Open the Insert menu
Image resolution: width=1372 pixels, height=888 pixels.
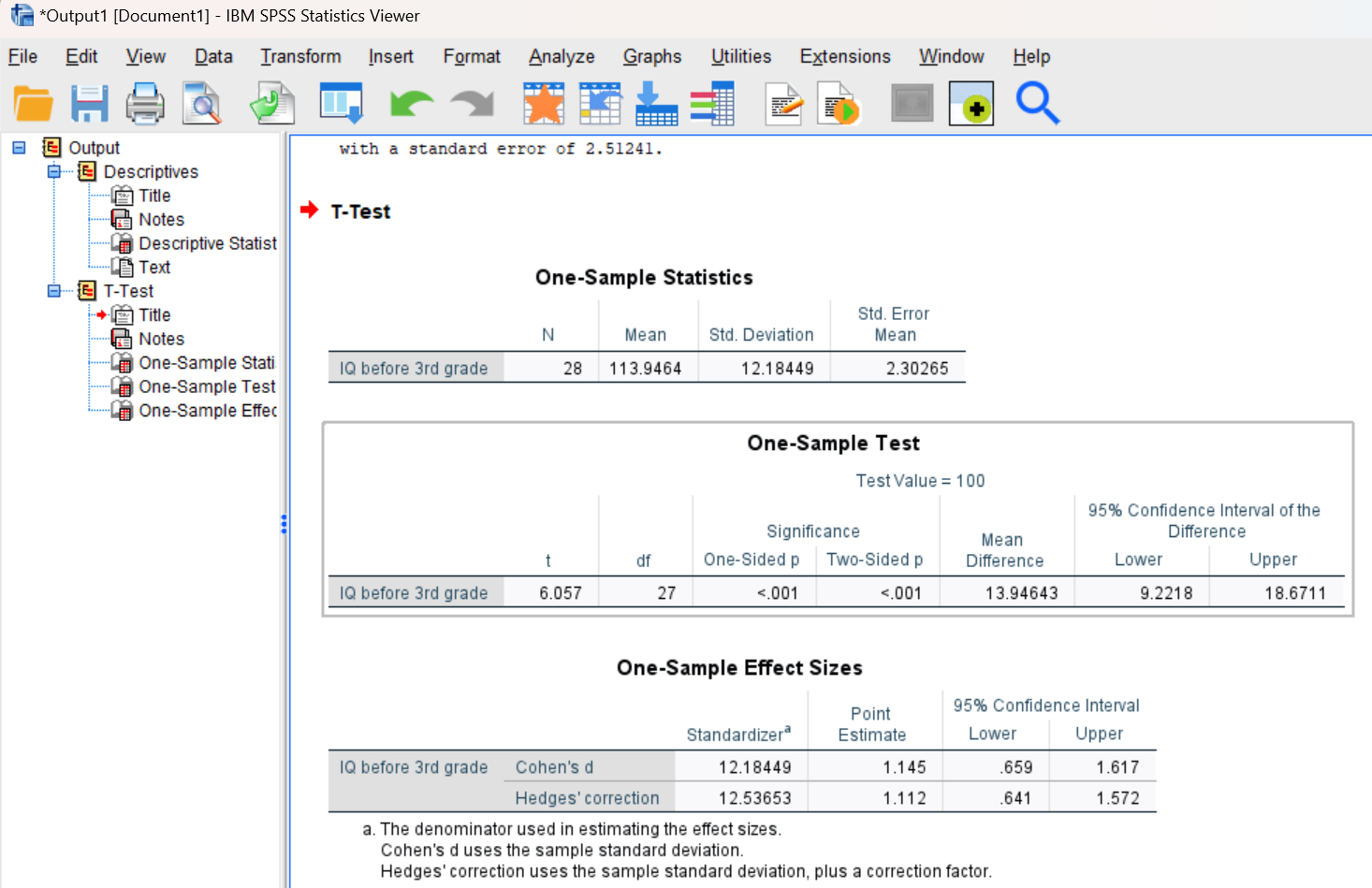391,56
